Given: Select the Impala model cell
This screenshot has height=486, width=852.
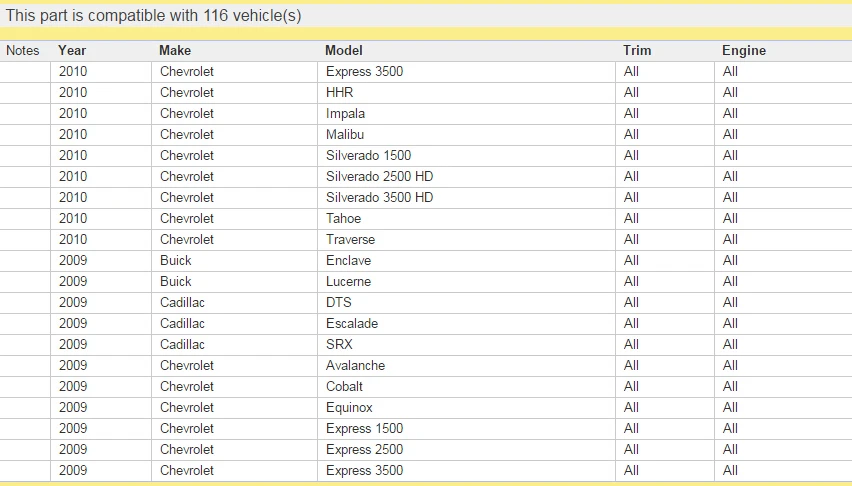Looking at the screenshot, I should [466, 114].
